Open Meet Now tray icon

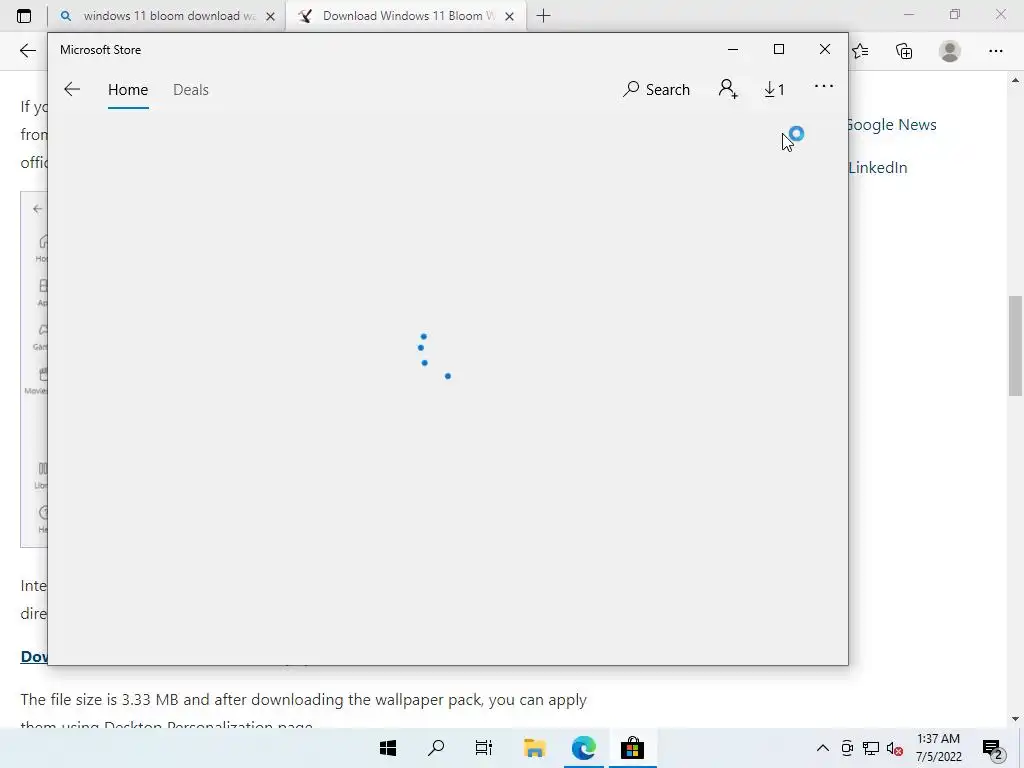(846, 748)
